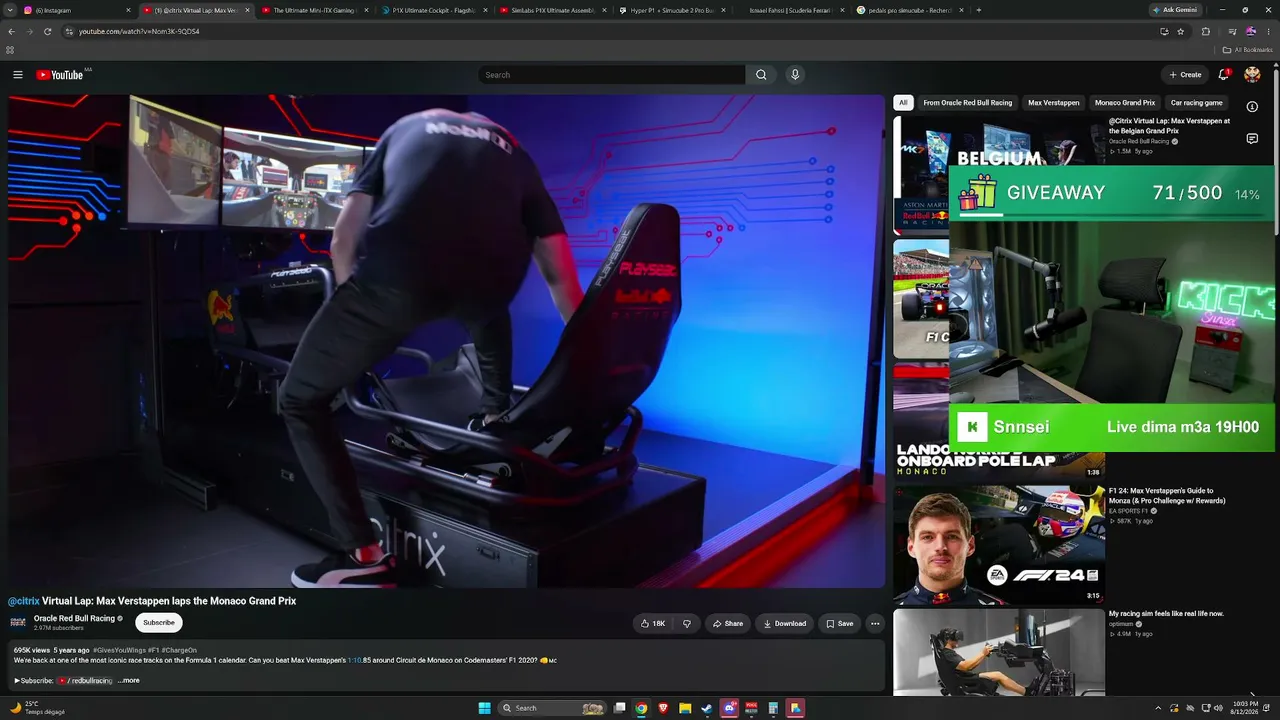Image resolution: width=1280 pixels, height=720 pixels.
Task: Activate voice search microphone
Action: pyautogui.click(x=795, y=75)
